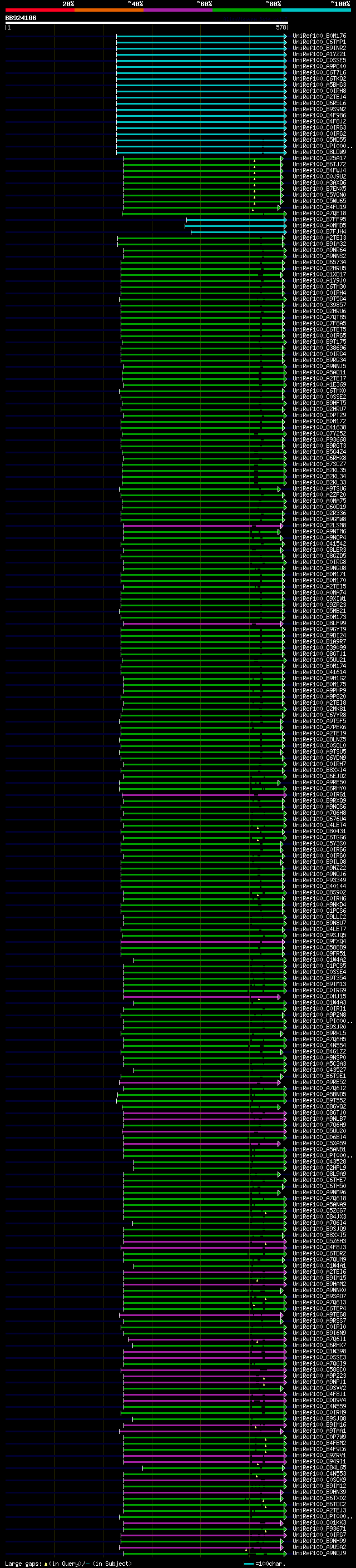Select the UniRef100_P93671 label
The image size is (356, 1568).
(319, 1529)
